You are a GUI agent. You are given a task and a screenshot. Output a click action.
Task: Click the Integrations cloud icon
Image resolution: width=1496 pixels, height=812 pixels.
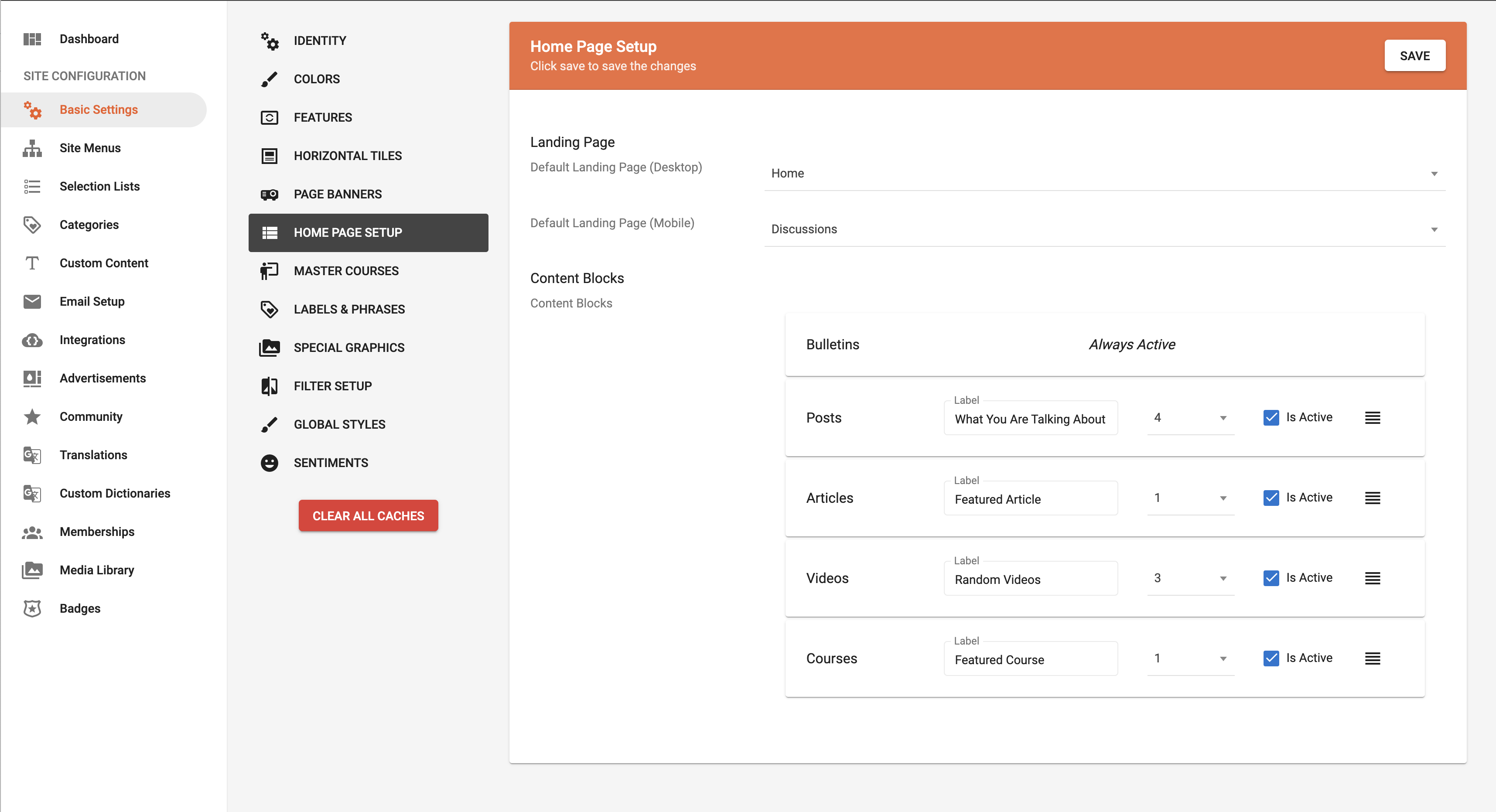(32, 340)
